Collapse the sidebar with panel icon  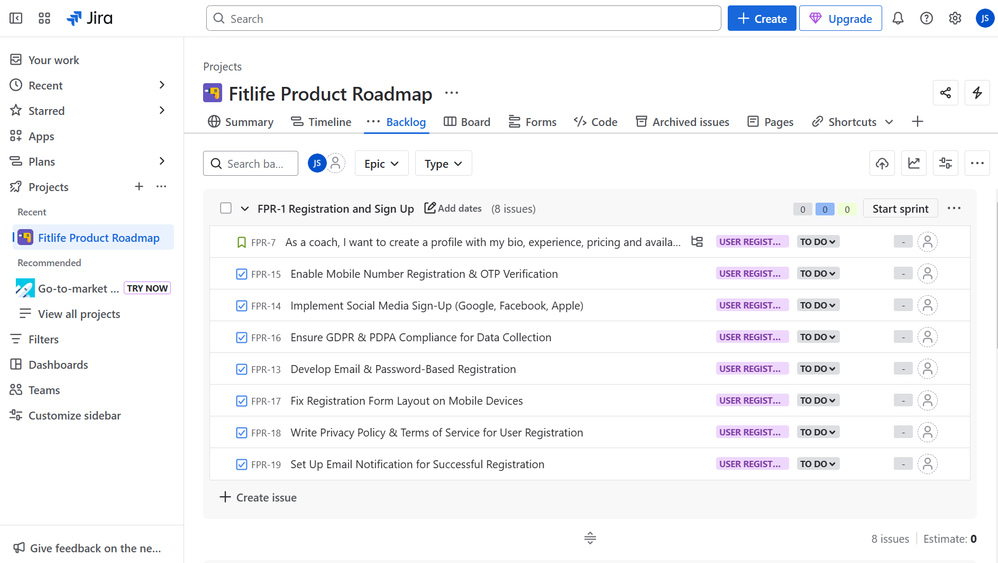pos(16,18)
